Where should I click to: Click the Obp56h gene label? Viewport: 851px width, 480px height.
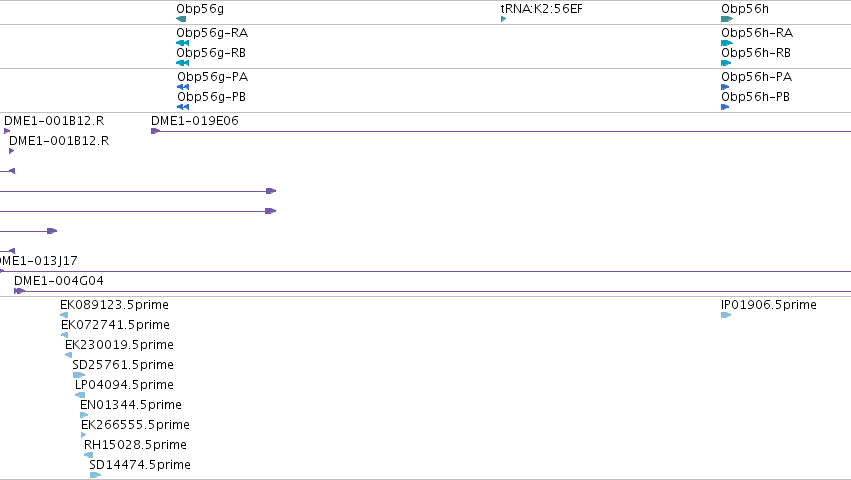coord(745,9)
